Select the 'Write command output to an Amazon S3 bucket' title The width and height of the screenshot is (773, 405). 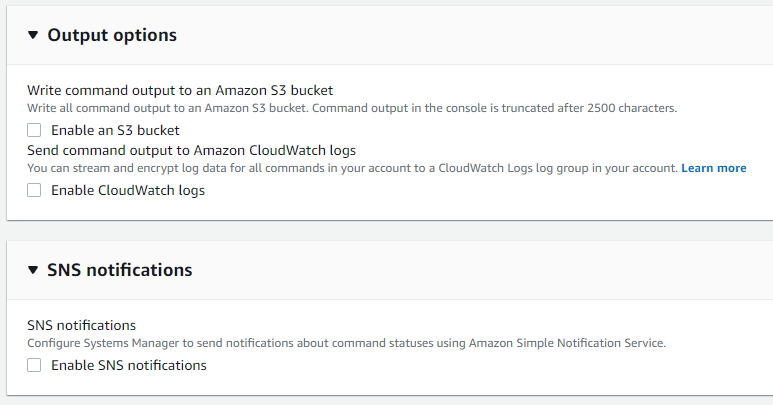tap(180, 90)
